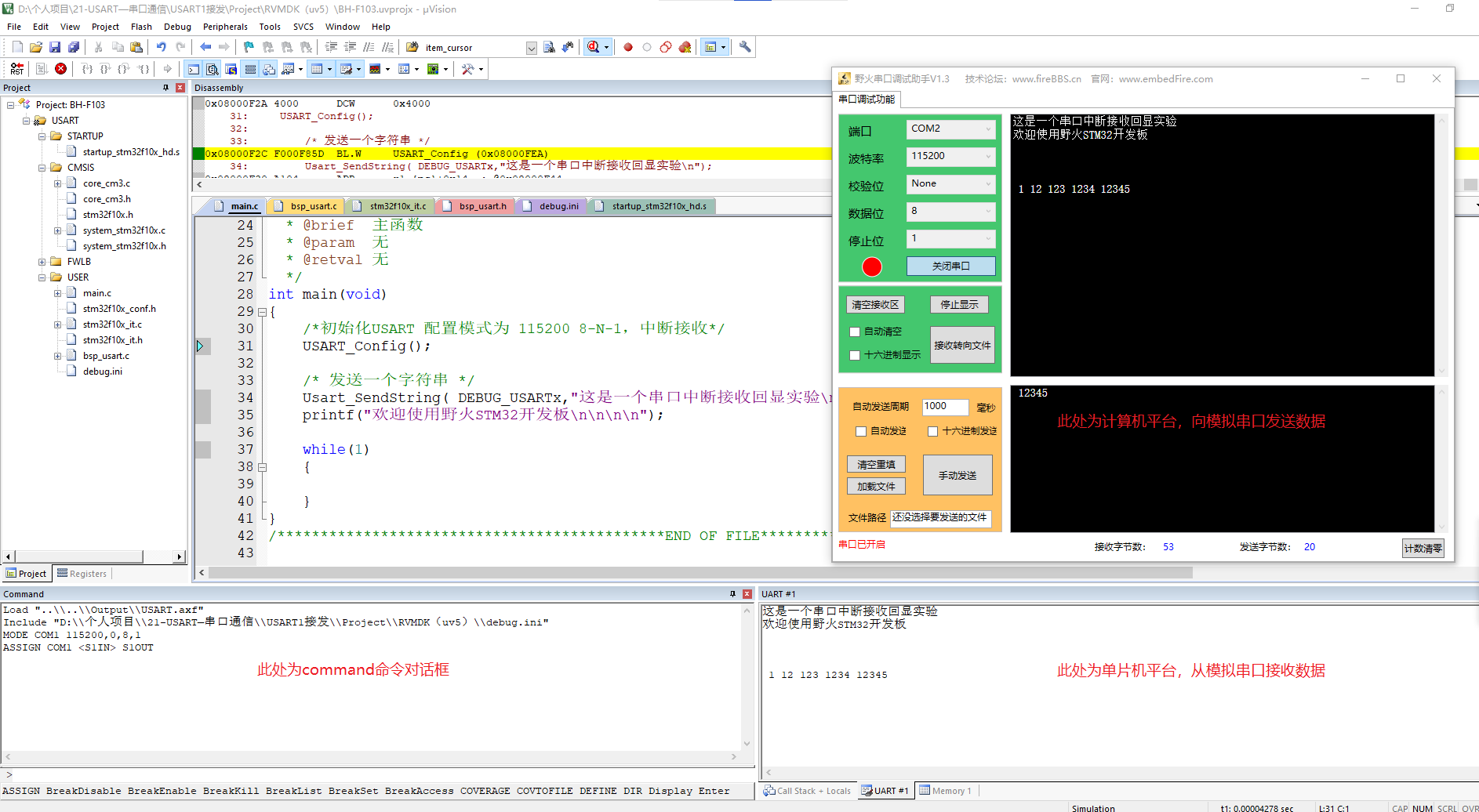Open the Flash menu
This screenshot has height=812, width=1479.
click(x=141, y=27)
